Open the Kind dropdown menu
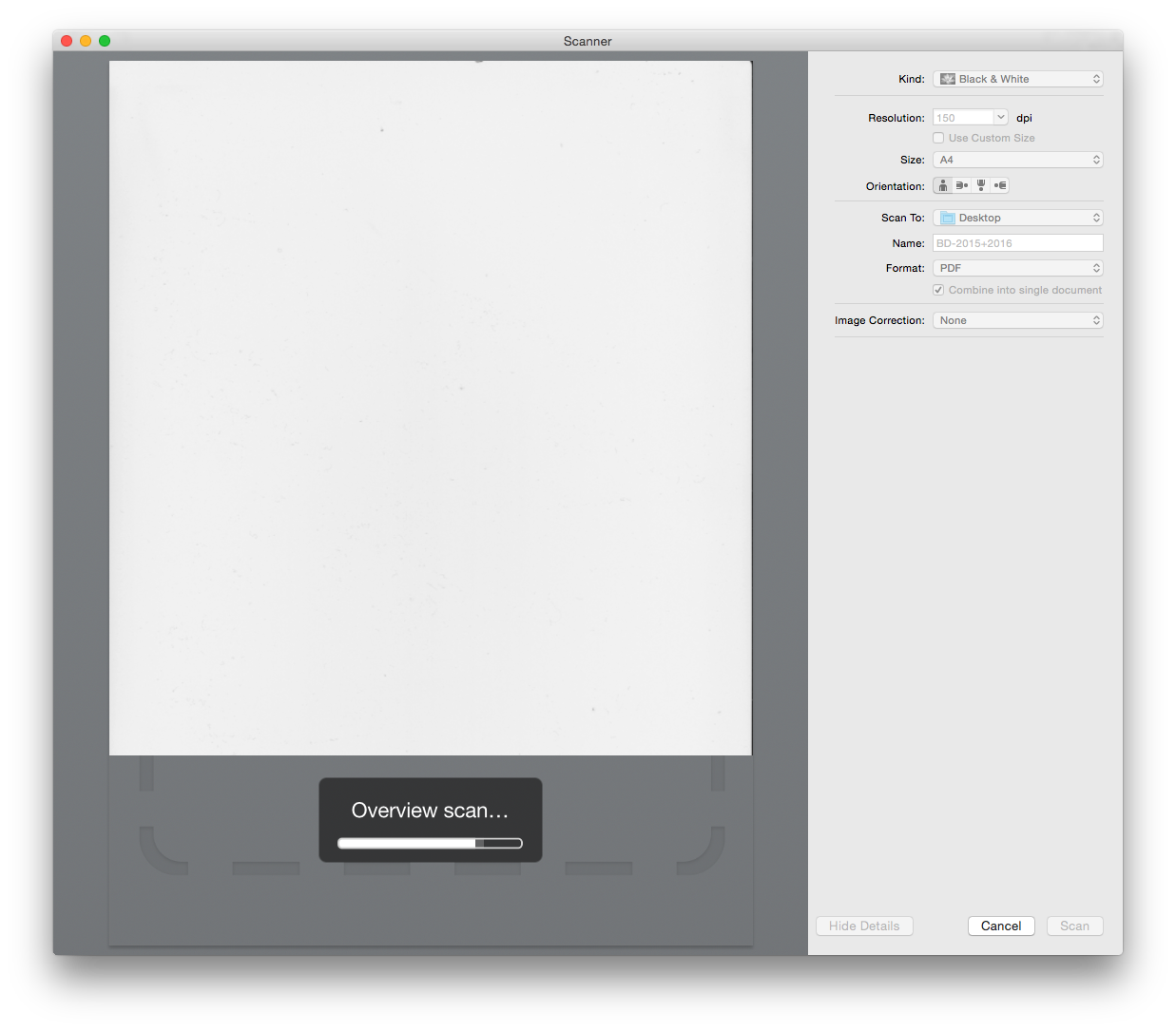 click(1017, 79)
